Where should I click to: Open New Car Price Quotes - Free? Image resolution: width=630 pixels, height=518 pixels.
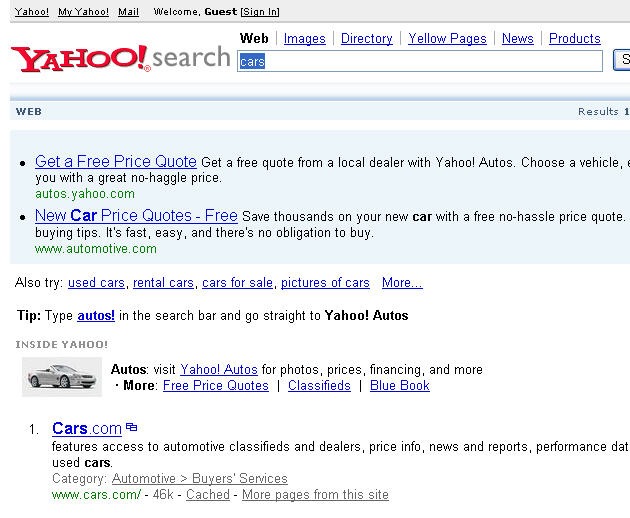[x=136, y=216]
